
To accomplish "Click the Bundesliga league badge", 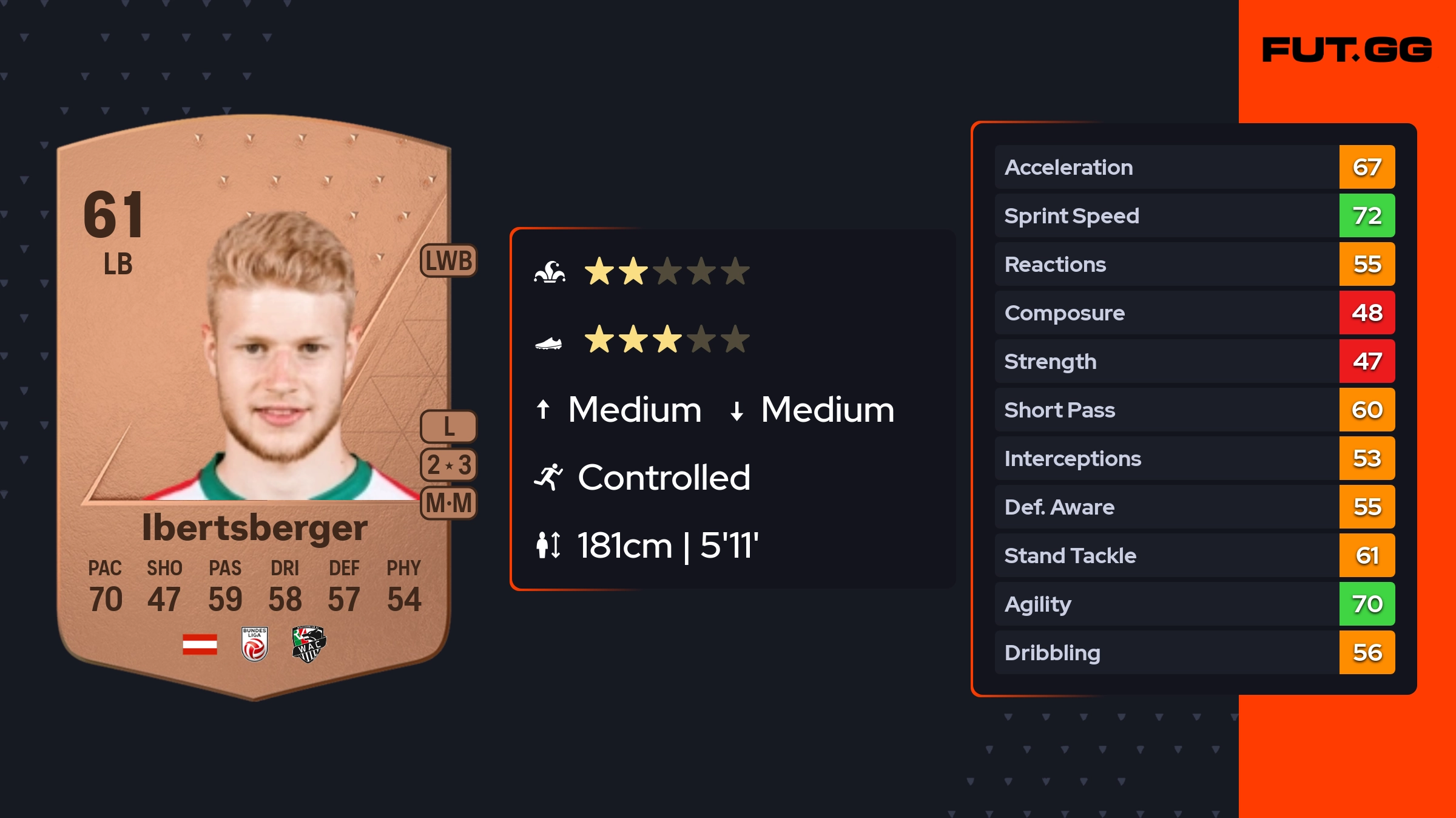I will point(254,644).
